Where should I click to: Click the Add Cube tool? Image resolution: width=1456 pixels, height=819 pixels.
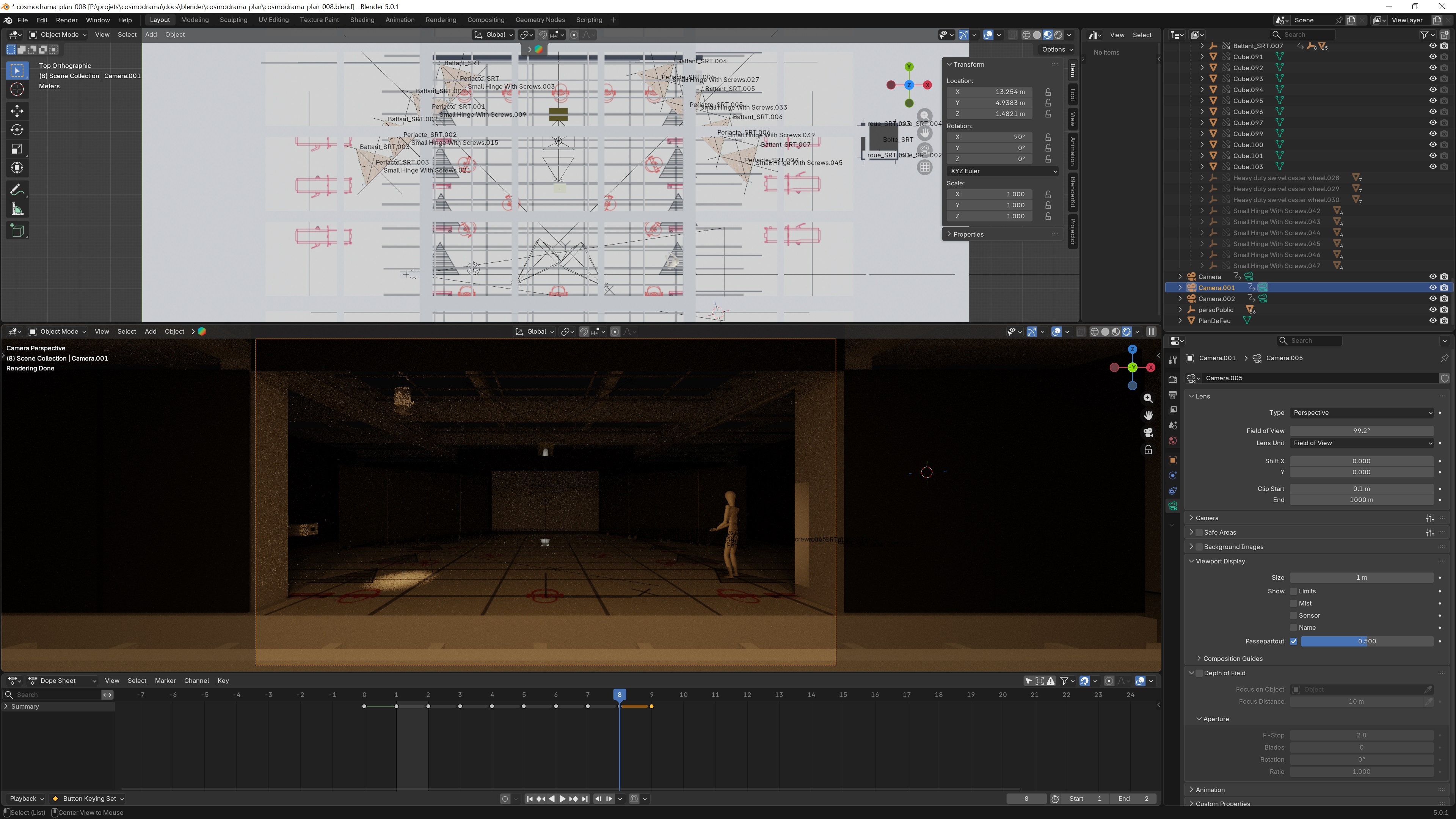tap(17, 231)
